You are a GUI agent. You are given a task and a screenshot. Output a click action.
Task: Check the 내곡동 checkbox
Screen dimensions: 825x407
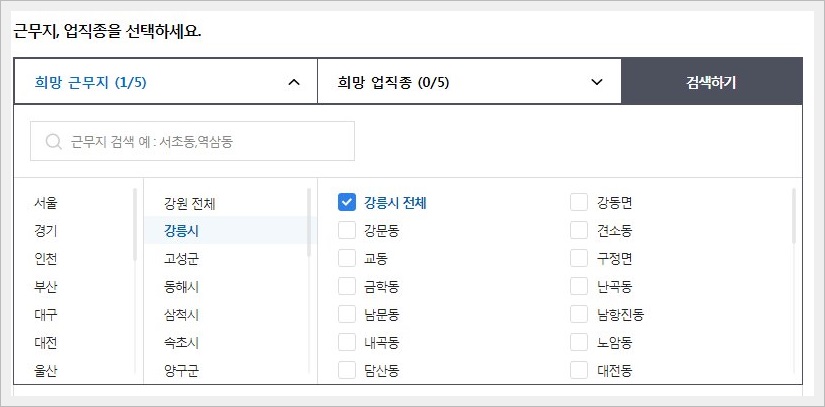347,342
